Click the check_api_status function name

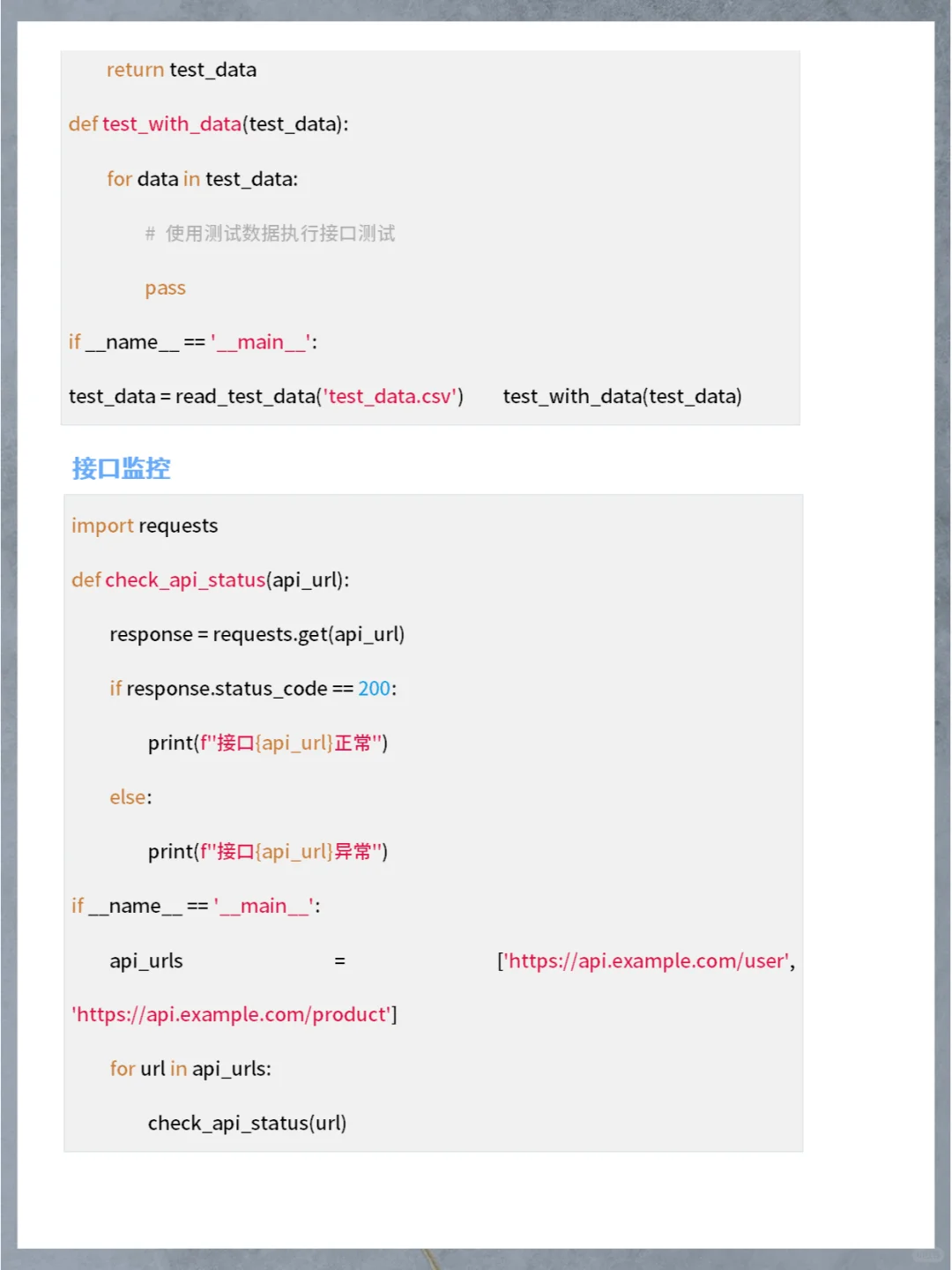tap(186, 579)
